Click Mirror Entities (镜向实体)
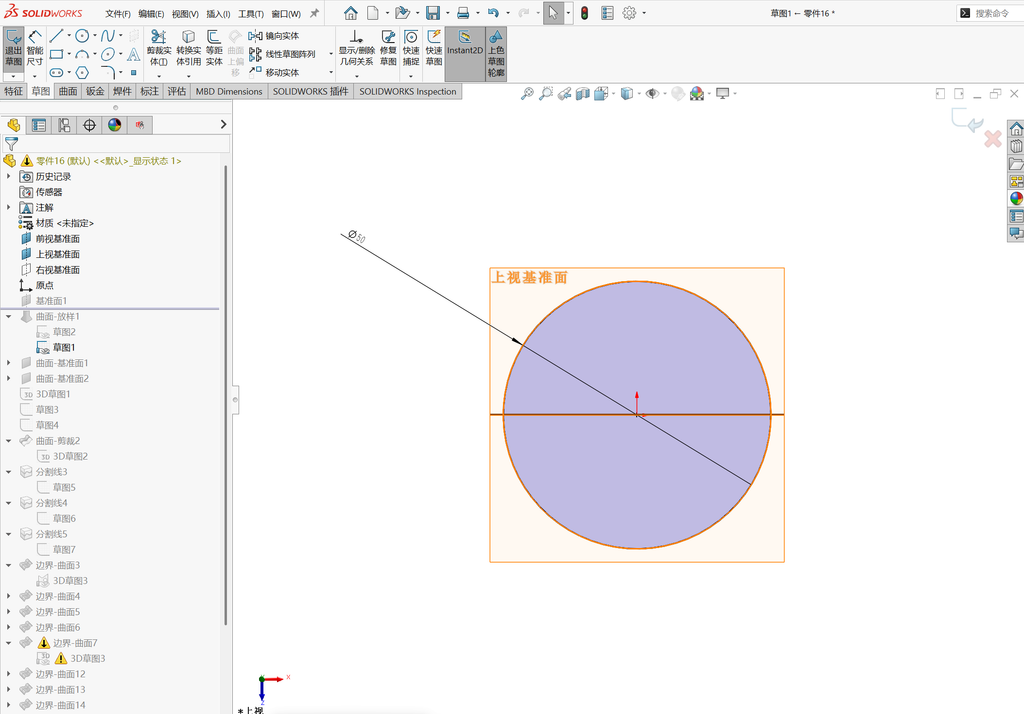1024x714 pixels. tap(274, 36)
